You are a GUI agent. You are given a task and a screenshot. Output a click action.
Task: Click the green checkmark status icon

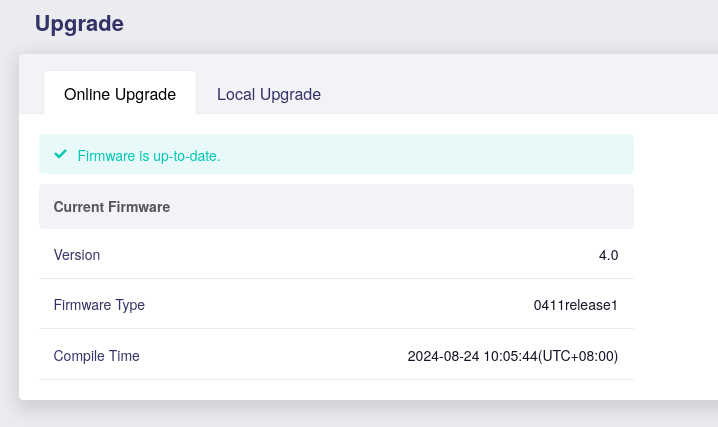[x=60, y=155]
